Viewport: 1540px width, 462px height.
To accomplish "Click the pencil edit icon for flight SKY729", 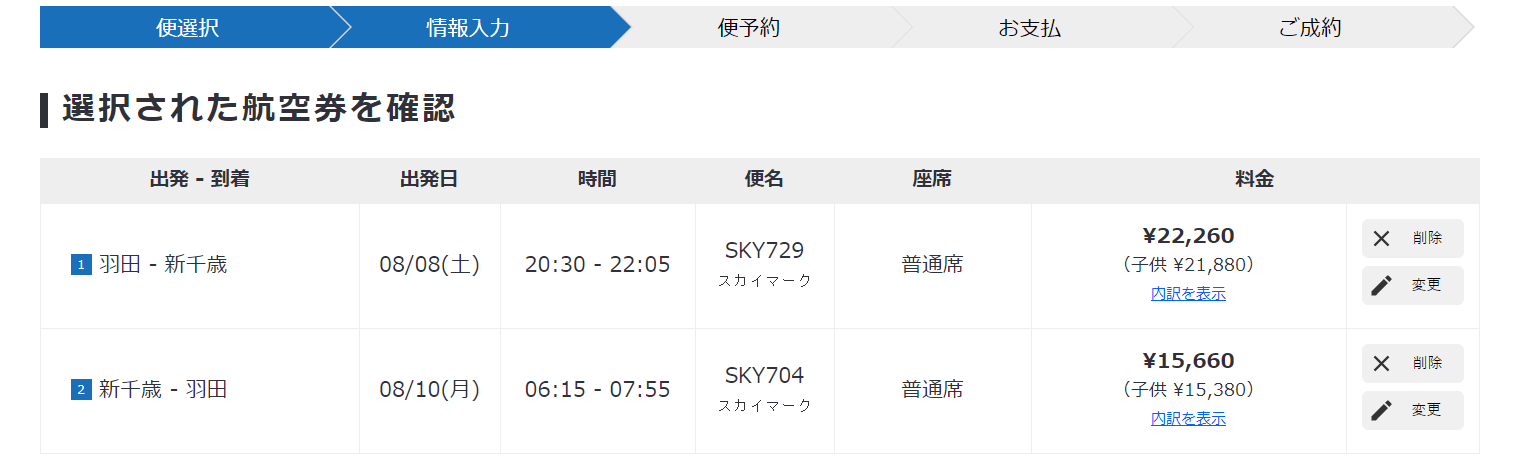I will (1381, 285).
